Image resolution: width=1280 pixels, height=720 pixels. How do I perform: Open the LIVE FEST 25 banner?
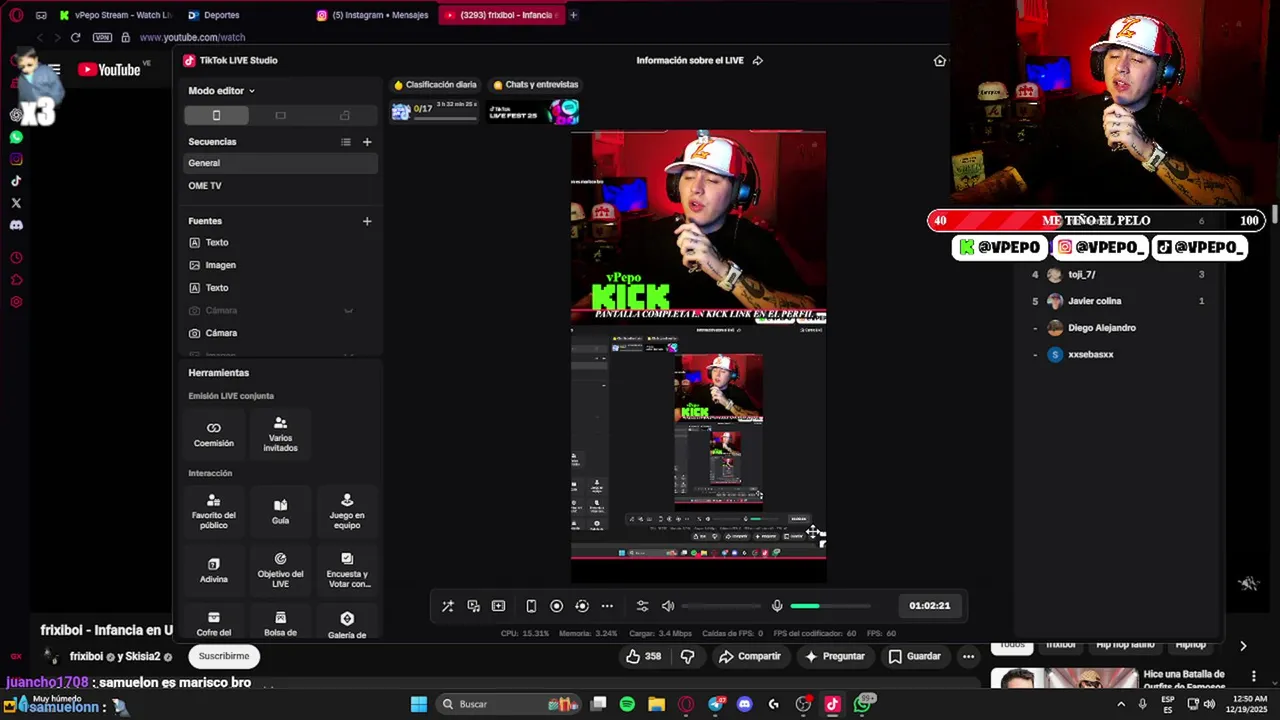(533, 111)
